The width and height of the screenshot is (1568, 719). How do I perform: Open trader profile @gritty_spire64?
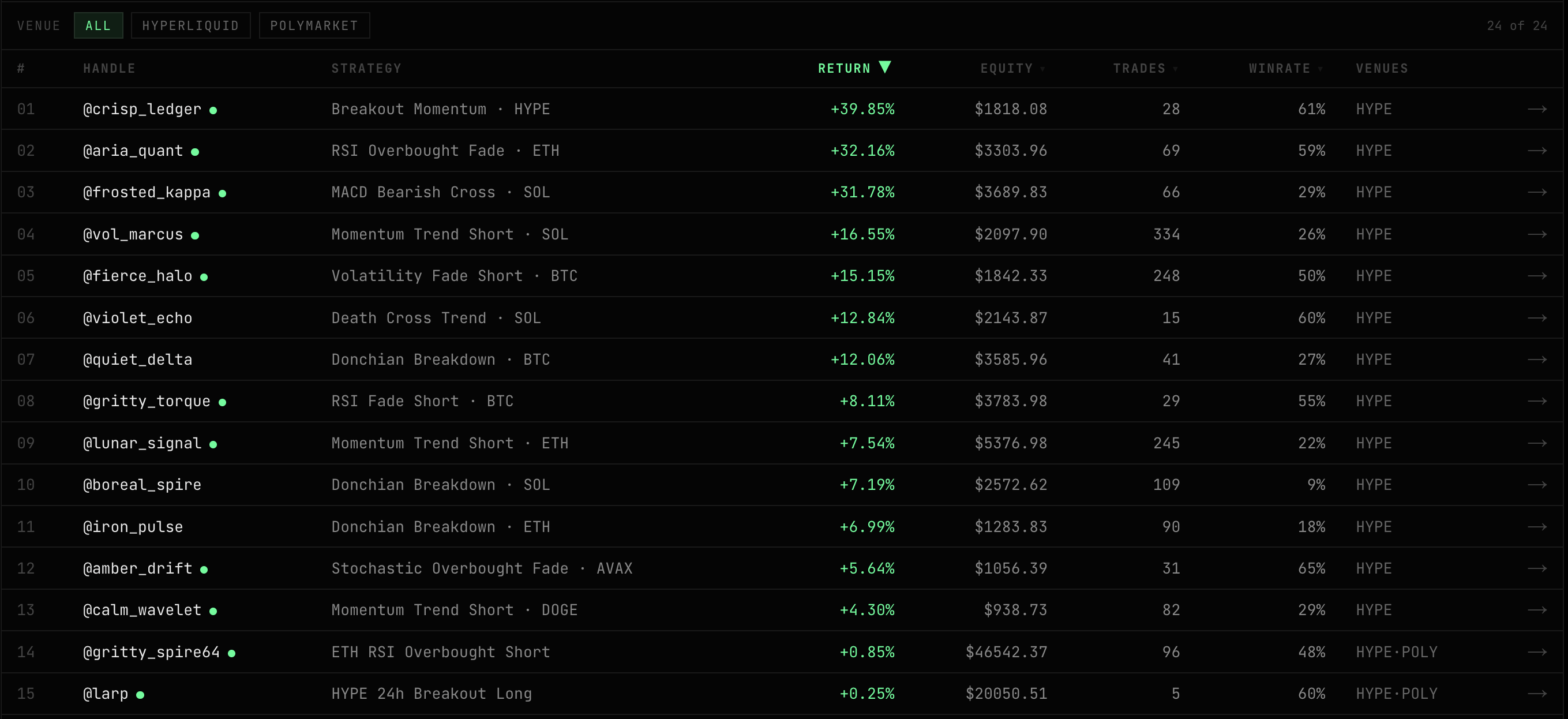[151, 652]
